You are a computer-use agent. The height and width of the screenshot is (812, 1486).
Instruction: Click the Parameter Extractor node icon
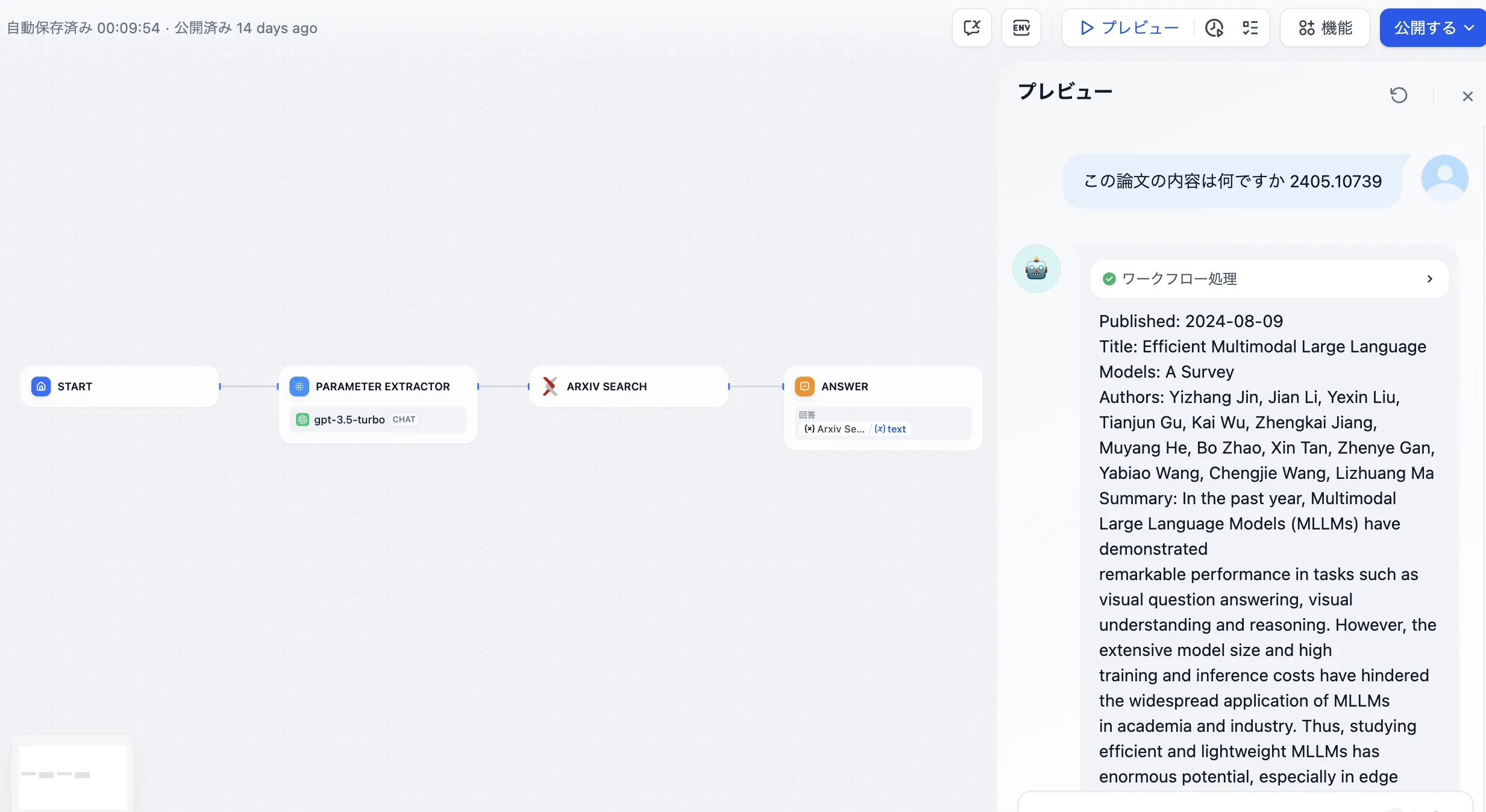coord(299,386)
